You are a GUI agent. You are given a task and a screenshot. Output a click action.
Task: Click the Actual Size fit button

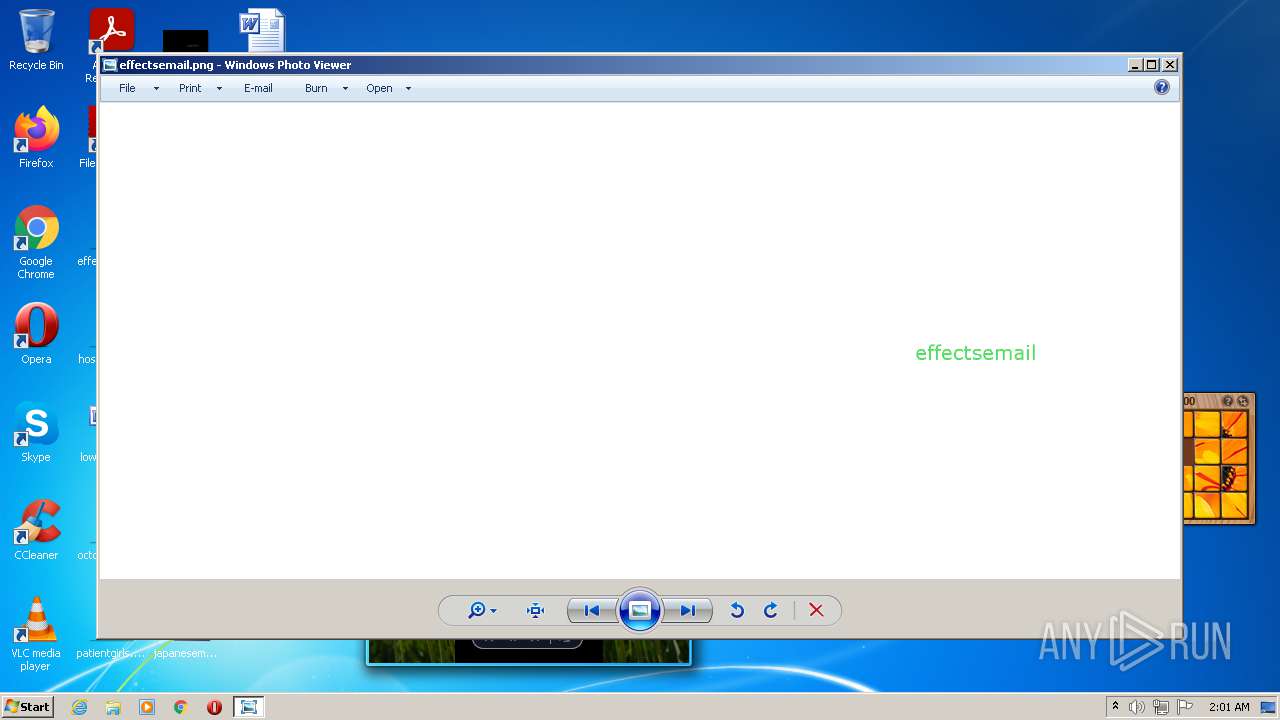tap(535, 610)
